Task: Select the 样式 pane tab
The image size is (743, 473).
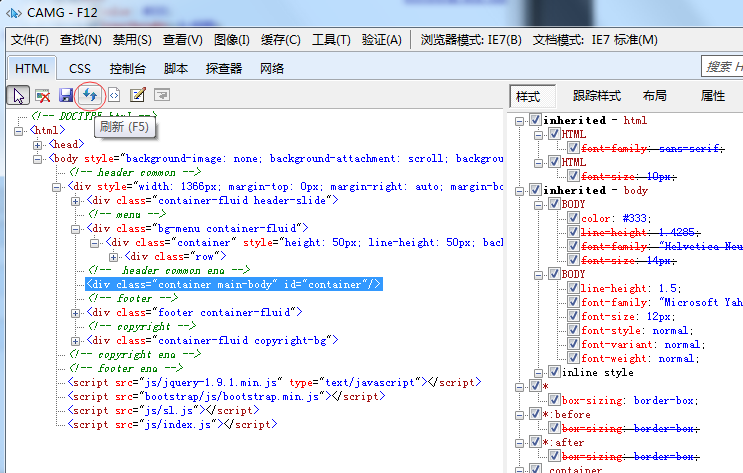Action: 532,97
